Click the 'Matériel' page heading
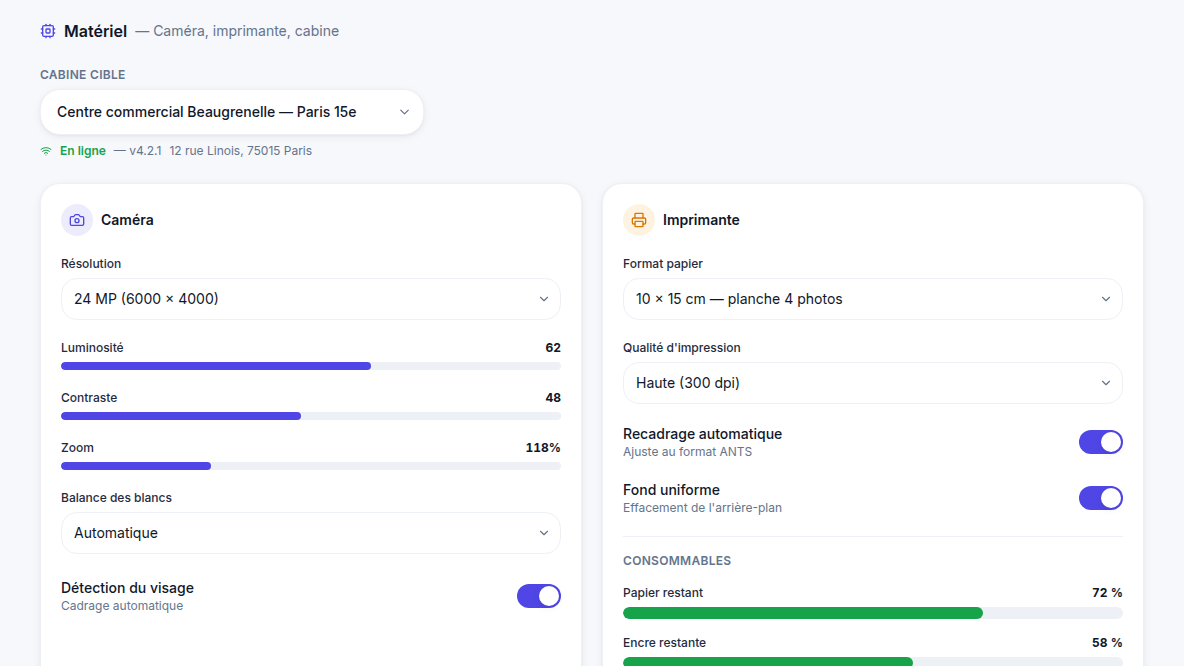 (95, 31)
